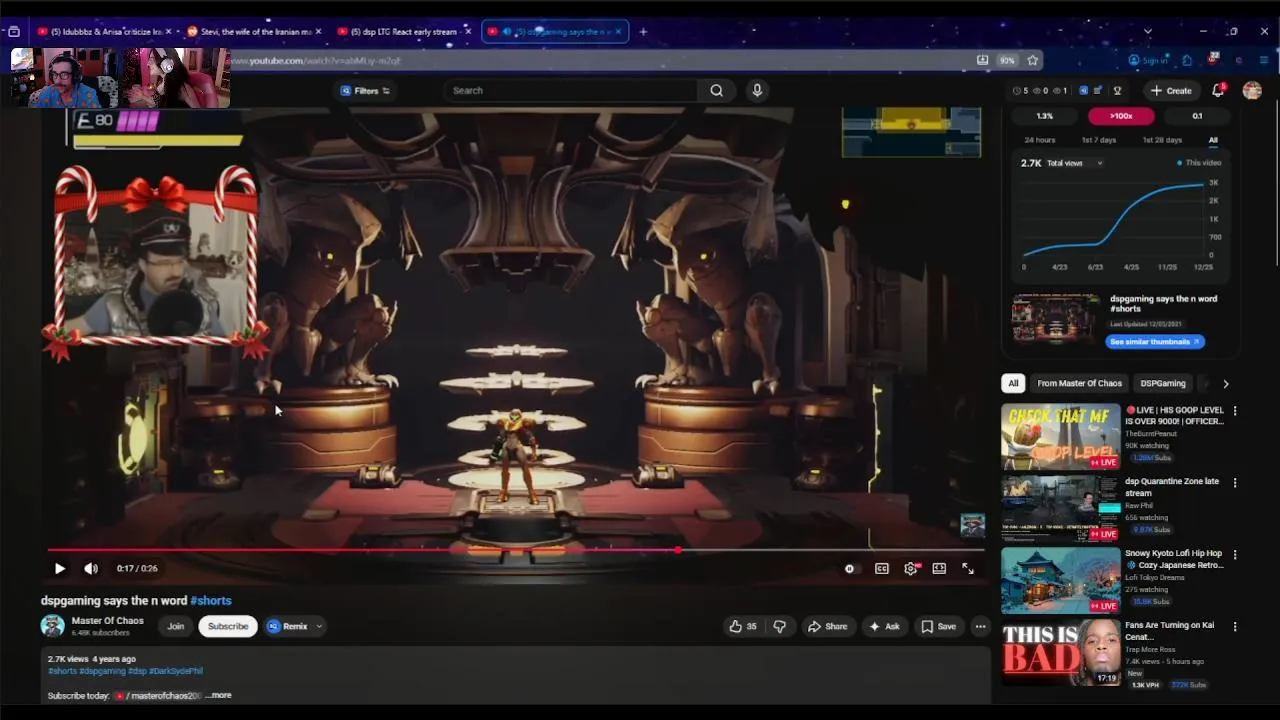Open the Master Of Chaos channel avatar
Screen dimensions: 1280x720
pos(52,626)
